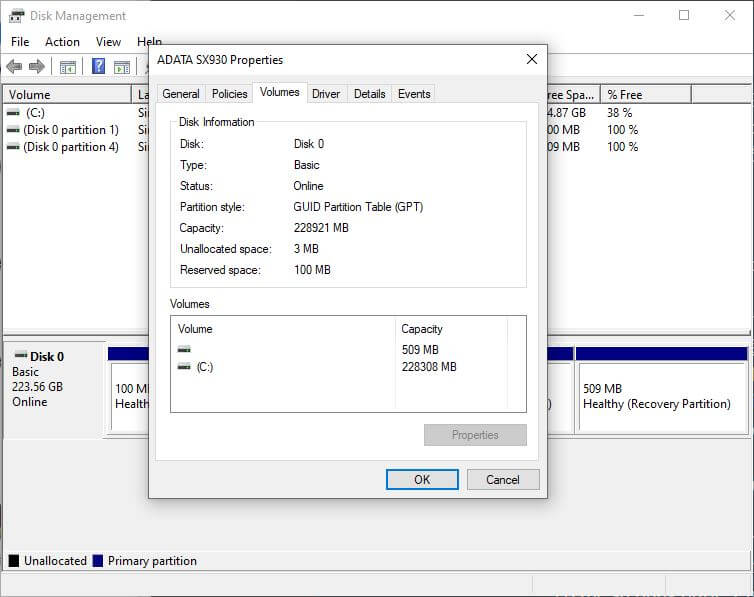This screenshot has width=754, height=597.
Task: Click the drive icon of the 509 MB volume in dialog
Action: click(x=184, y=349)
